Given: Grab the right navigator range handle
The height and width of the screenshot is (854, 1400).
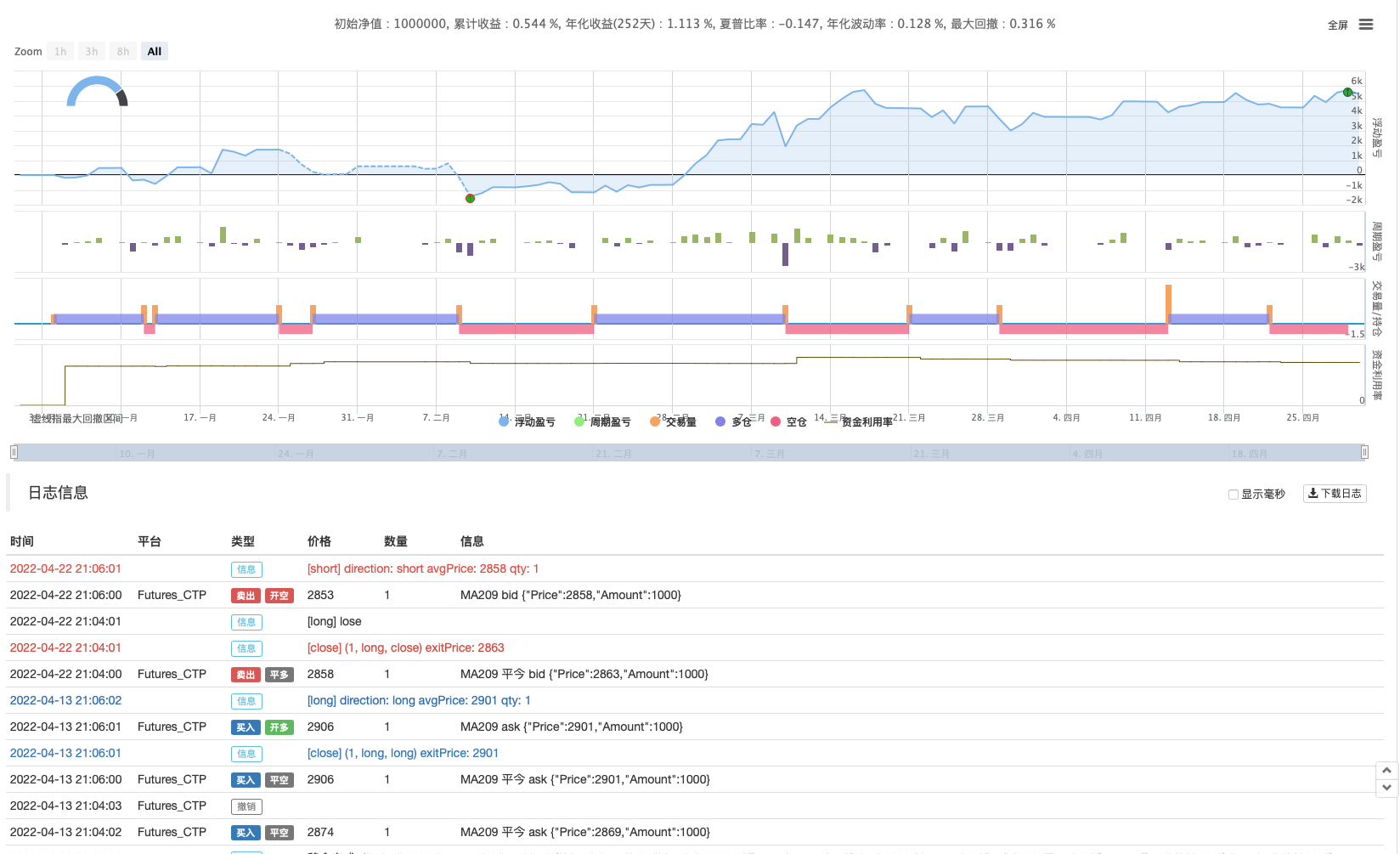Looking at the screenshot, I should [x=1364, y=452].
